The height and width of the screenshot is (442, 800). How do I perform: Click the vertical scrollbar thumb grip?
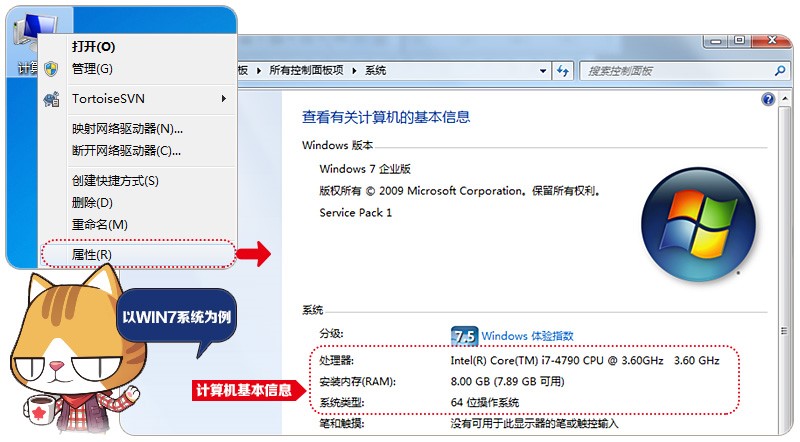784,331
